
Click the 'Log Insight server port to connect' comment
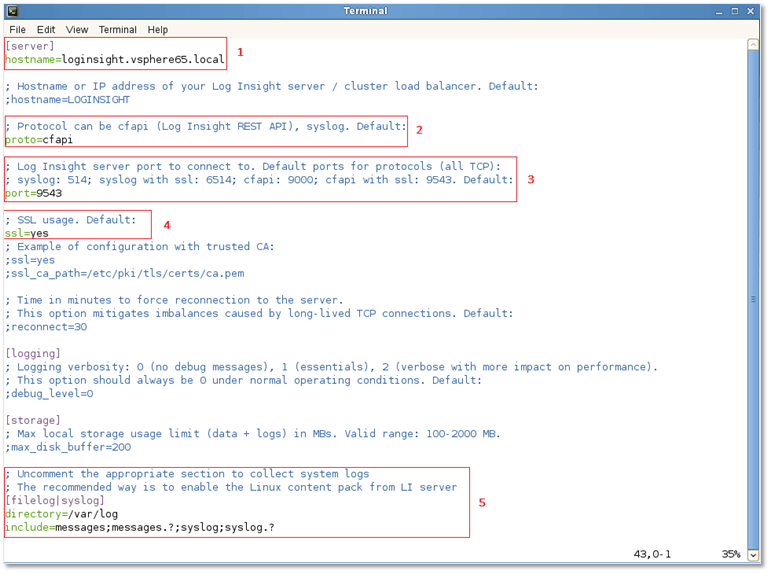253,166
